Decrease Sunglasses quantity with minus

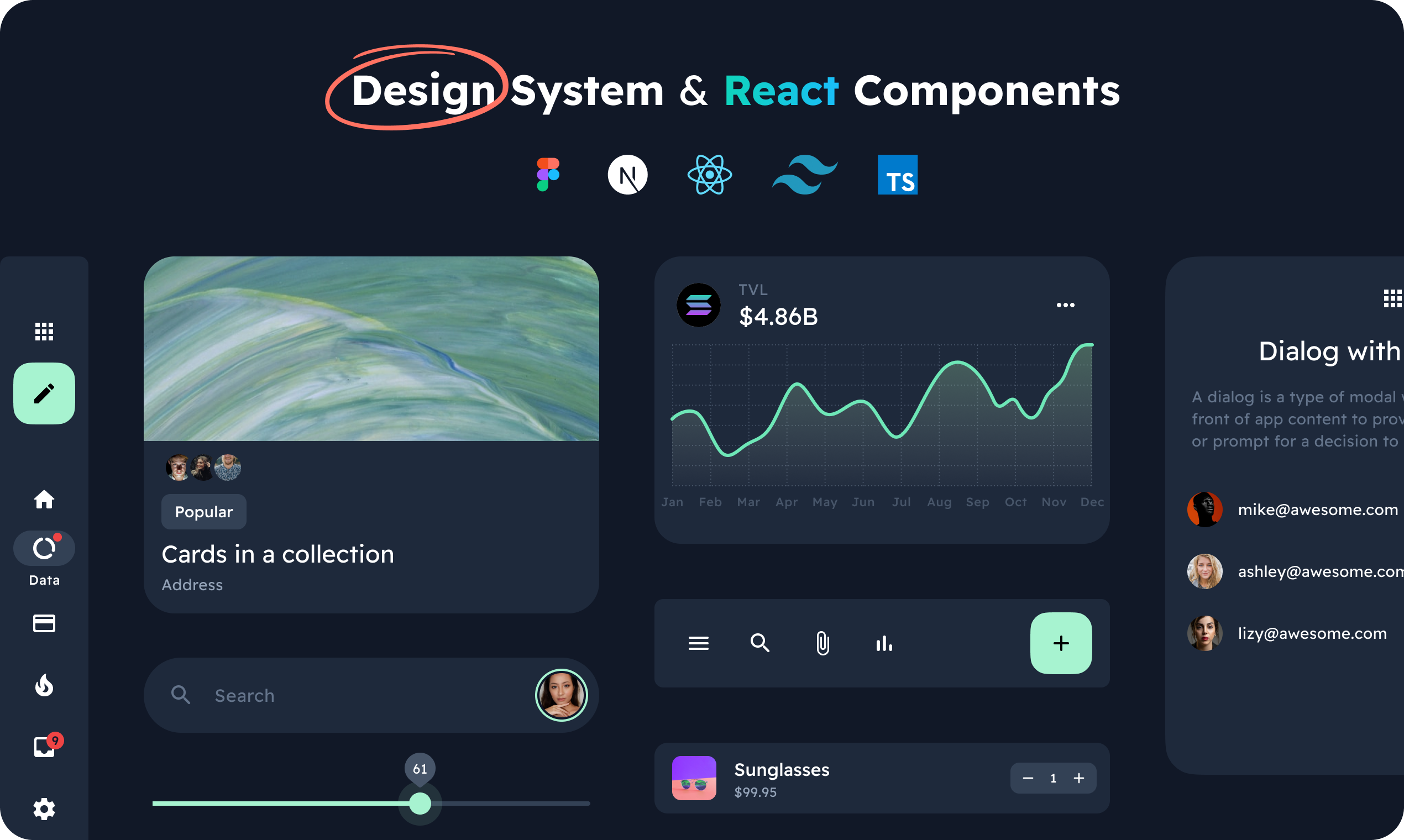[1028, 778]
